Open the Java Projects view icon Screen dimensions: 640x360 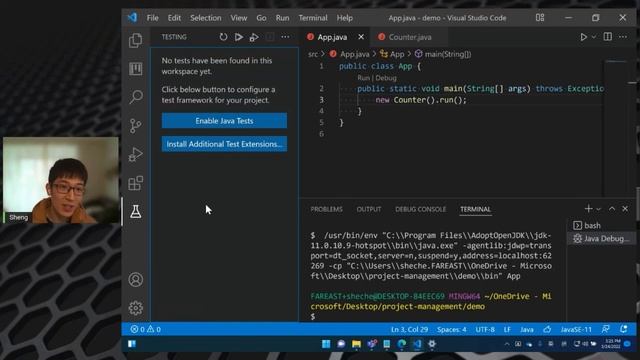(x=136, y=69)
